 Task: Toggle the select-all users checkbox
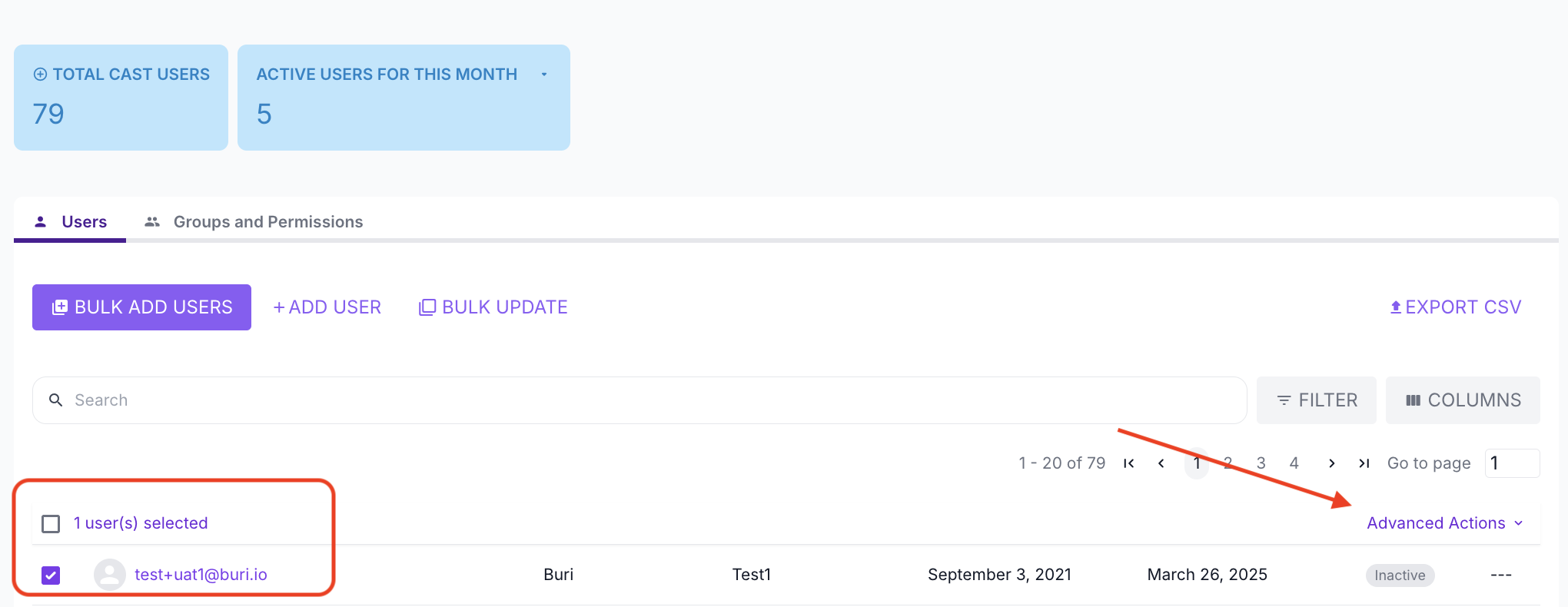pos(51,524)
